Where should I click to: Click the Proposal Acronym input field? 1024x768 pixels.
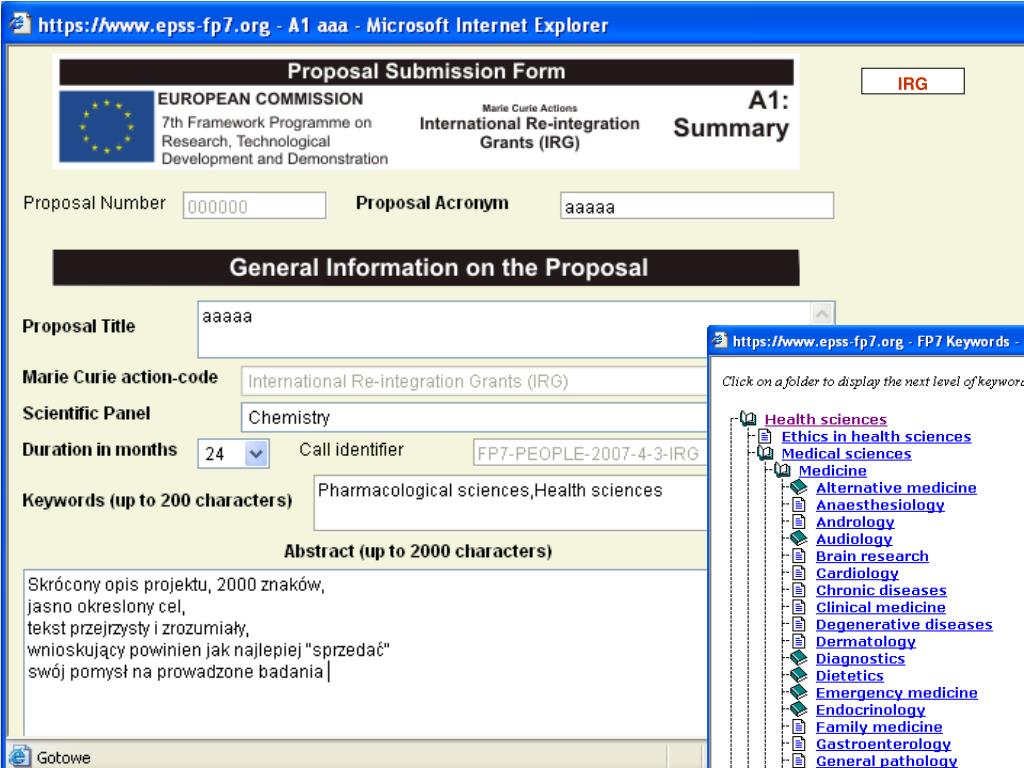(697, 206)
